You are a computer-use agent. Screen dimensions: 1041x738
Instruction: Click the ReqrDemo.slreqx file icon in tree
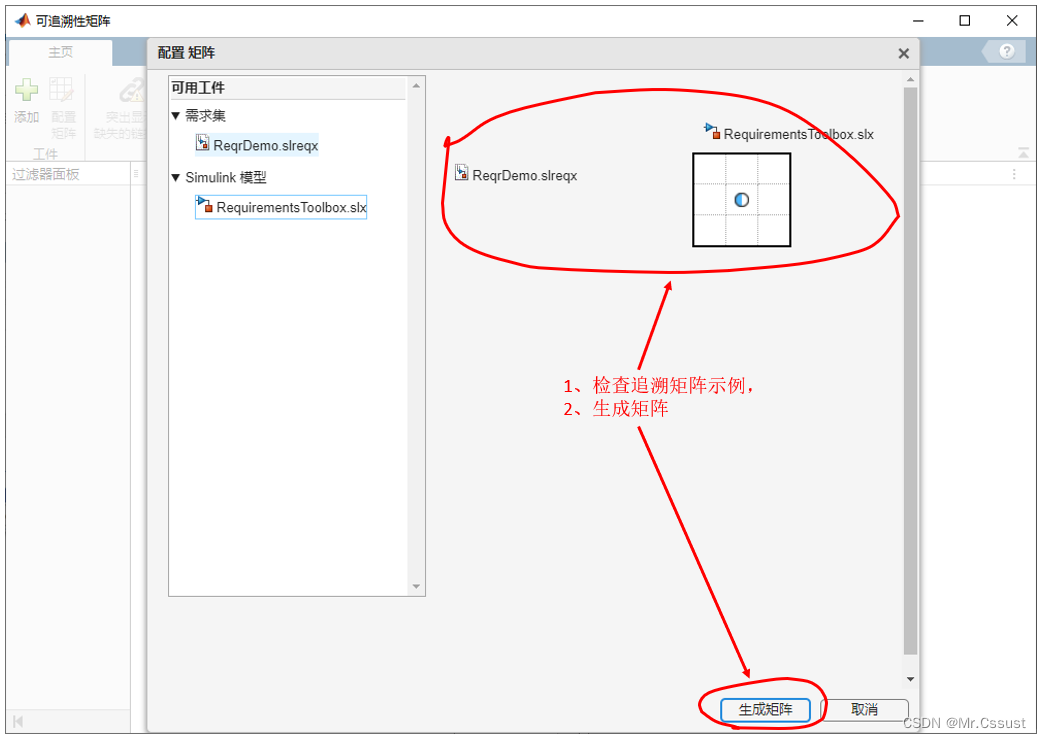[x=202, y=143]
